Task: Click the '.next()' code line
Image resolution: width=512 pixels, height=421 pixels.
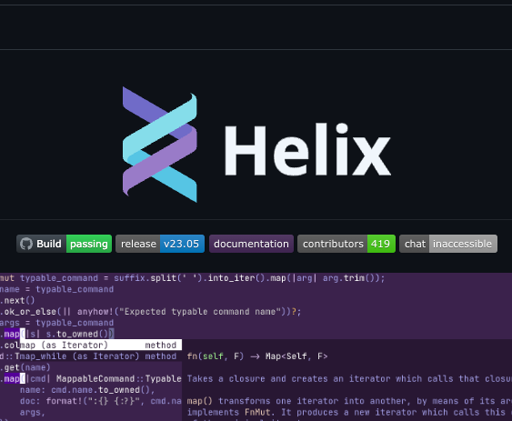Action: 17,300
